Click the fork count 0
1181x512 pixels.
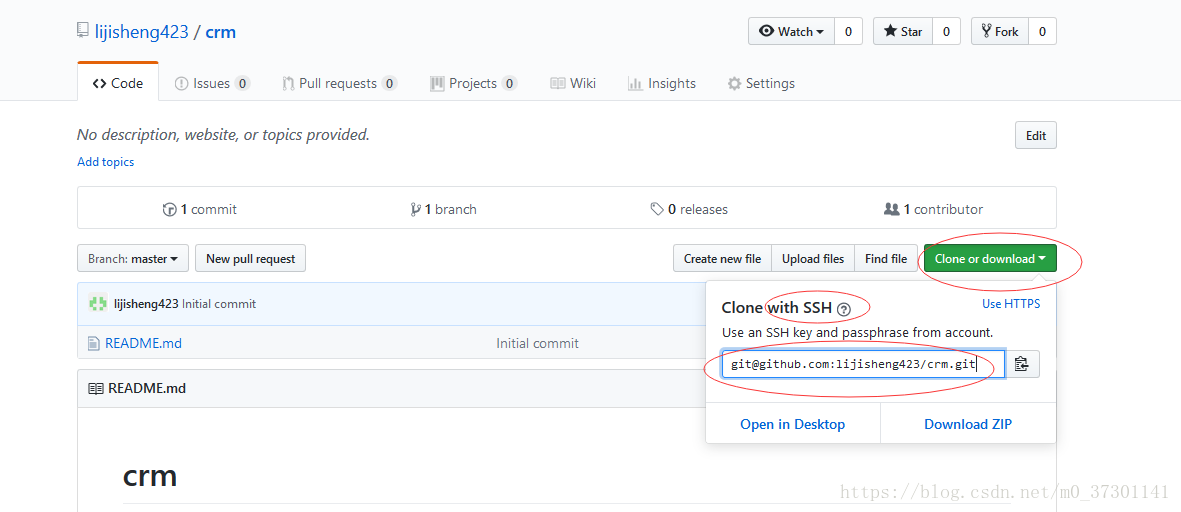coord(1042,32)
